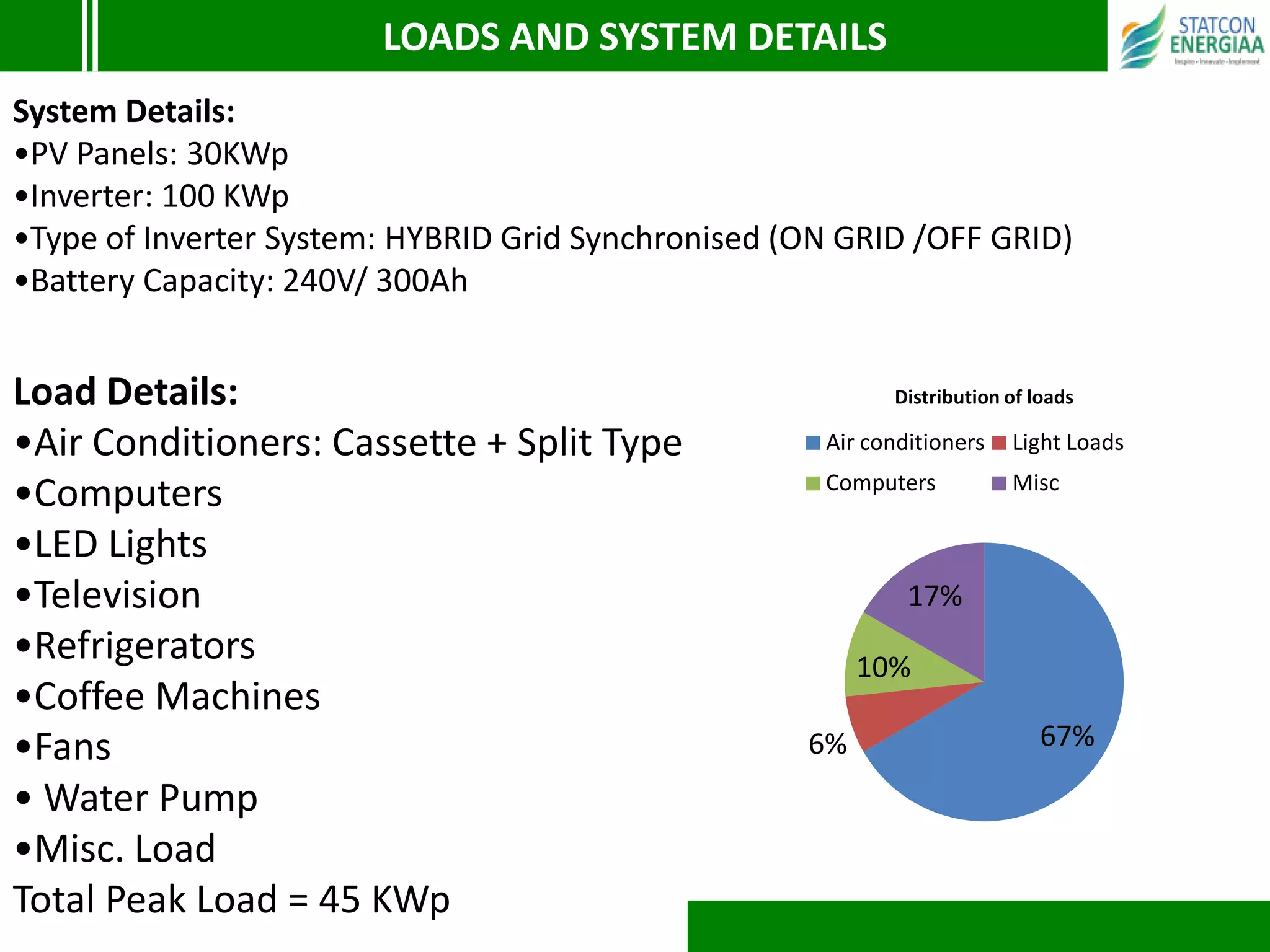Click the 'Misc' legend label
The image size is (1270, 952).
1036,483
